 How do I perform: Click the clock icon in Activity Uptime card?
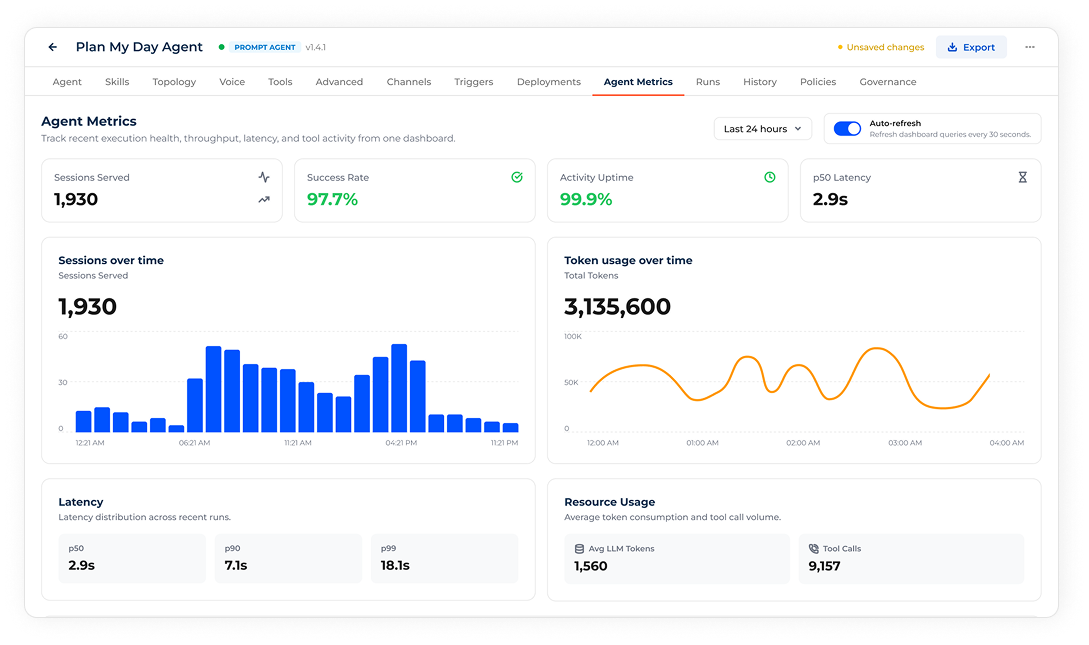click(770, 177)
